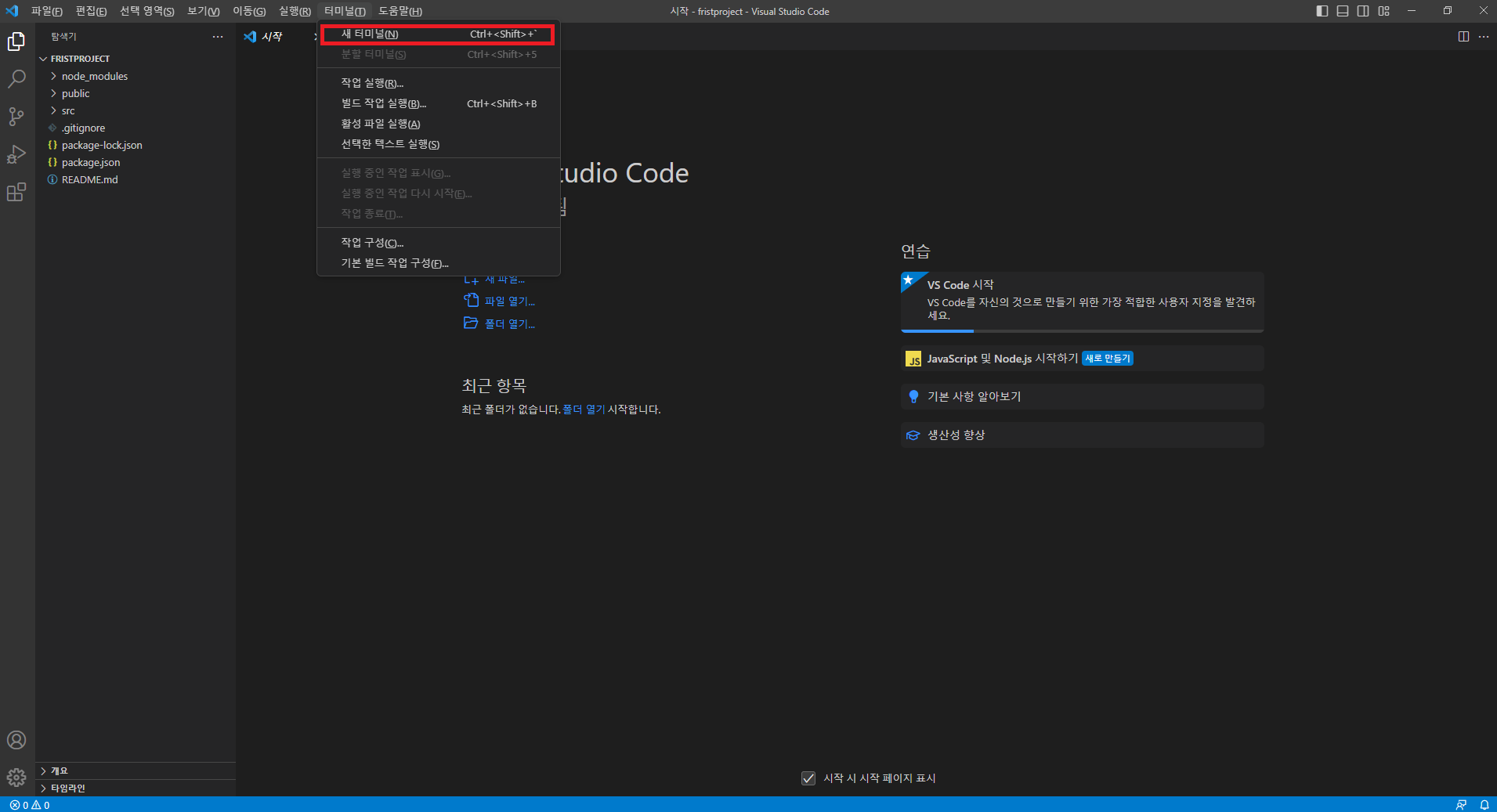Open 실행(R) menu
Image resolution: width=1497 pixels, height=812 pixels.
[x=295, y=11]
